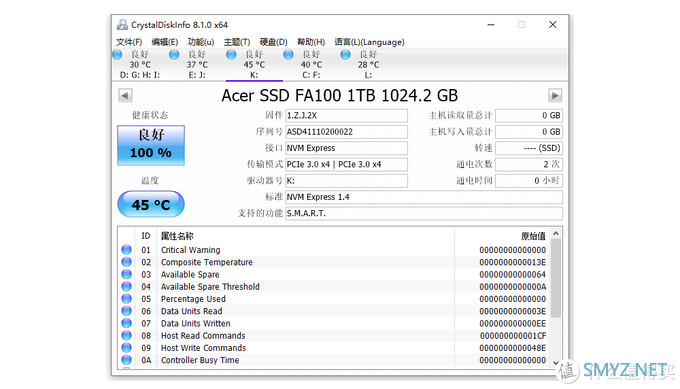Click the drive letter field K:
The width and height of the screenshot is (680, 389).
tap(347, 181)
